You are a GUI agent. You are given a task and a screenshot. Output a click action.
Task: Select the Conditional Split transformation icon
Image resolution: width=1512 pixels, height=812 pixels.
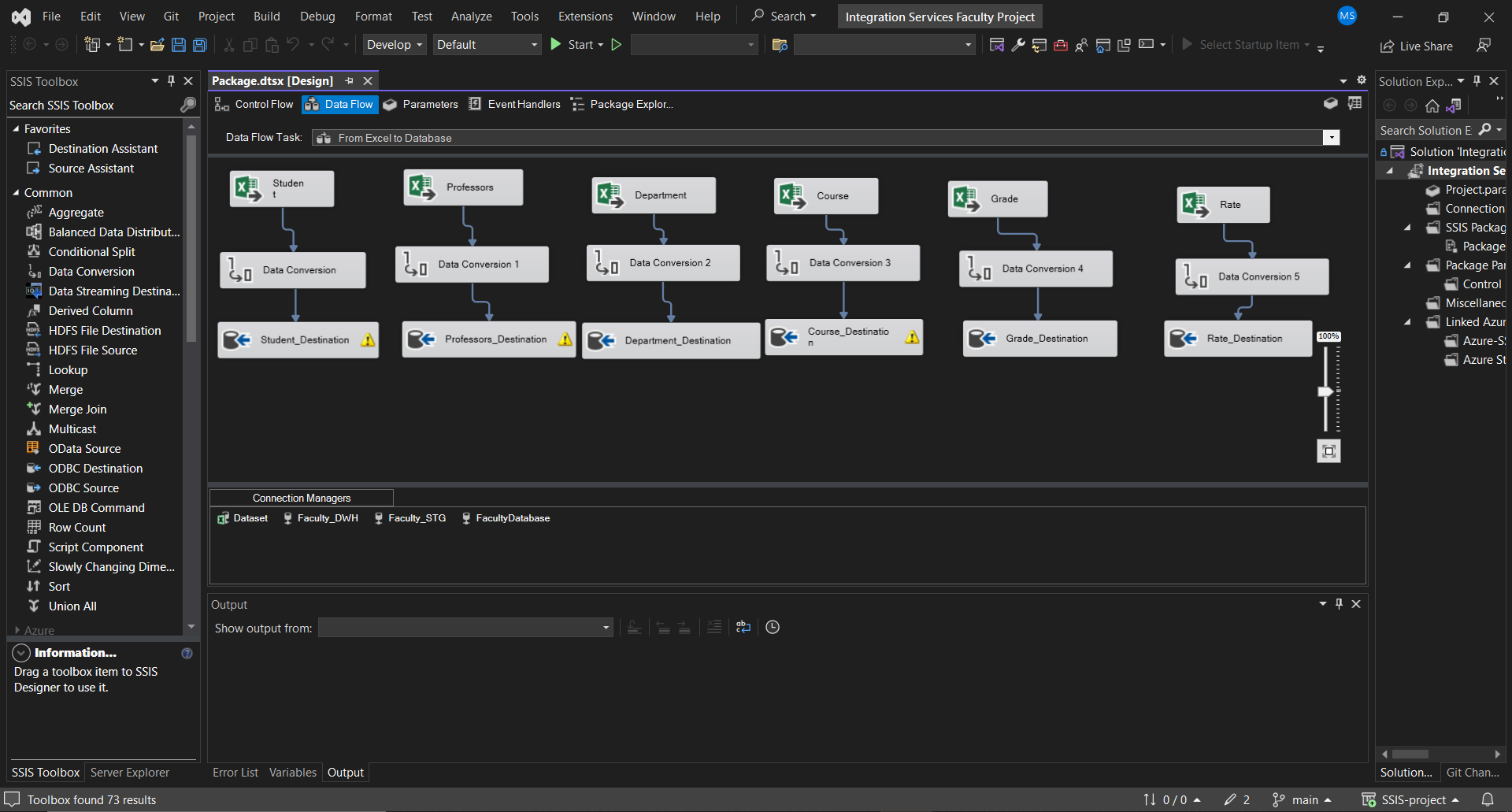(x=34, y=251)
